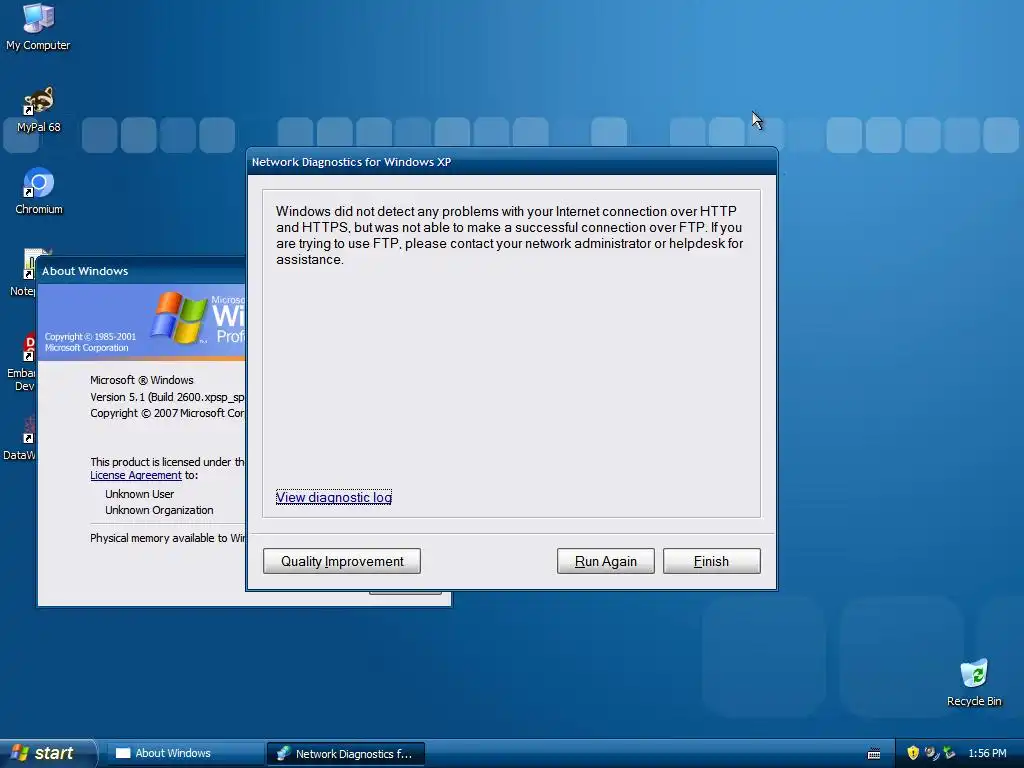Click the Network Diagnostics taskbar icon
The width and height of the screenshot is (1024, 768).
point(283,754)
